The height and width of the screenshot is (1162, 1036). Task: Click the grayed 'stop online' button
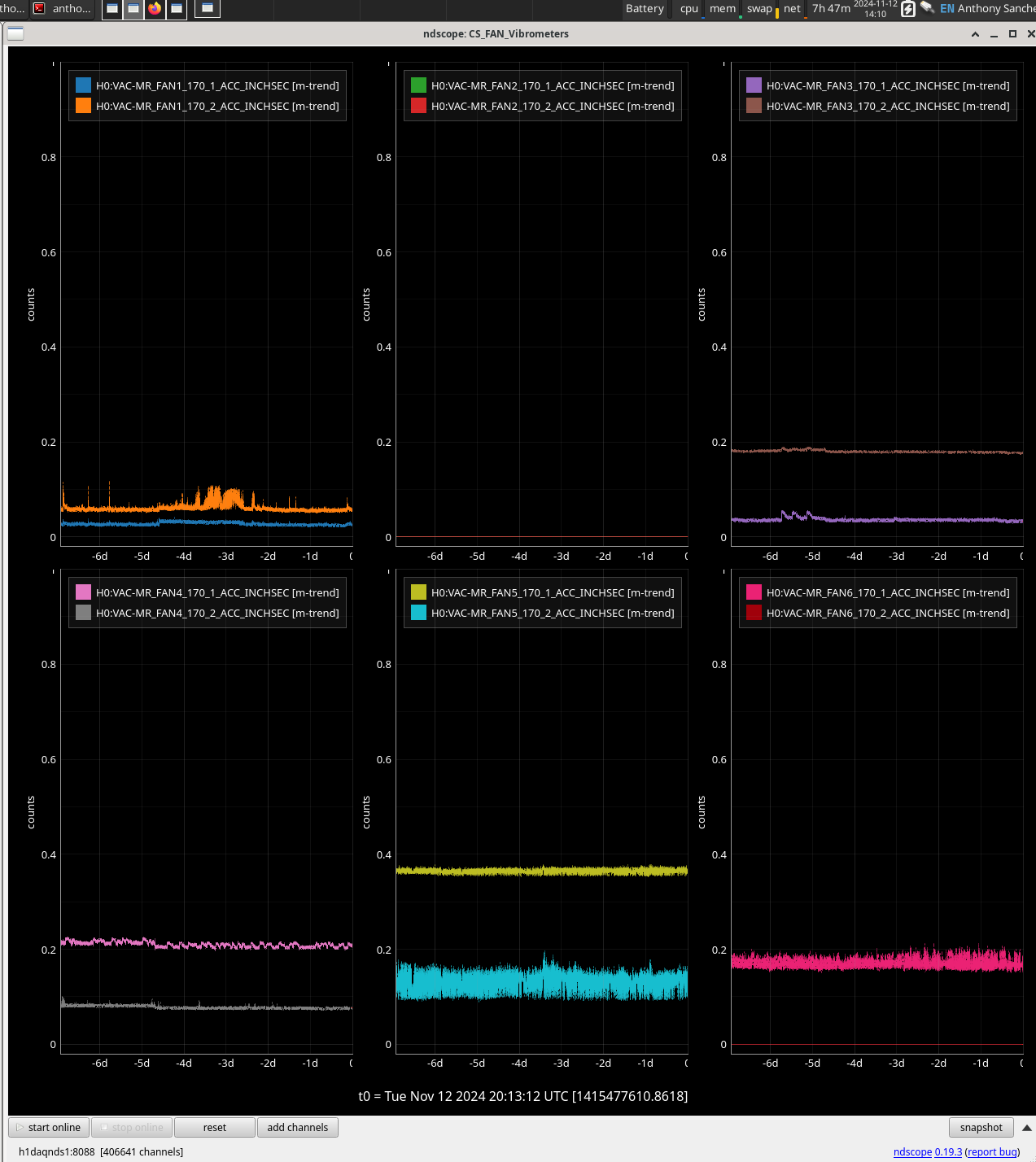(x=132, y=1128)
